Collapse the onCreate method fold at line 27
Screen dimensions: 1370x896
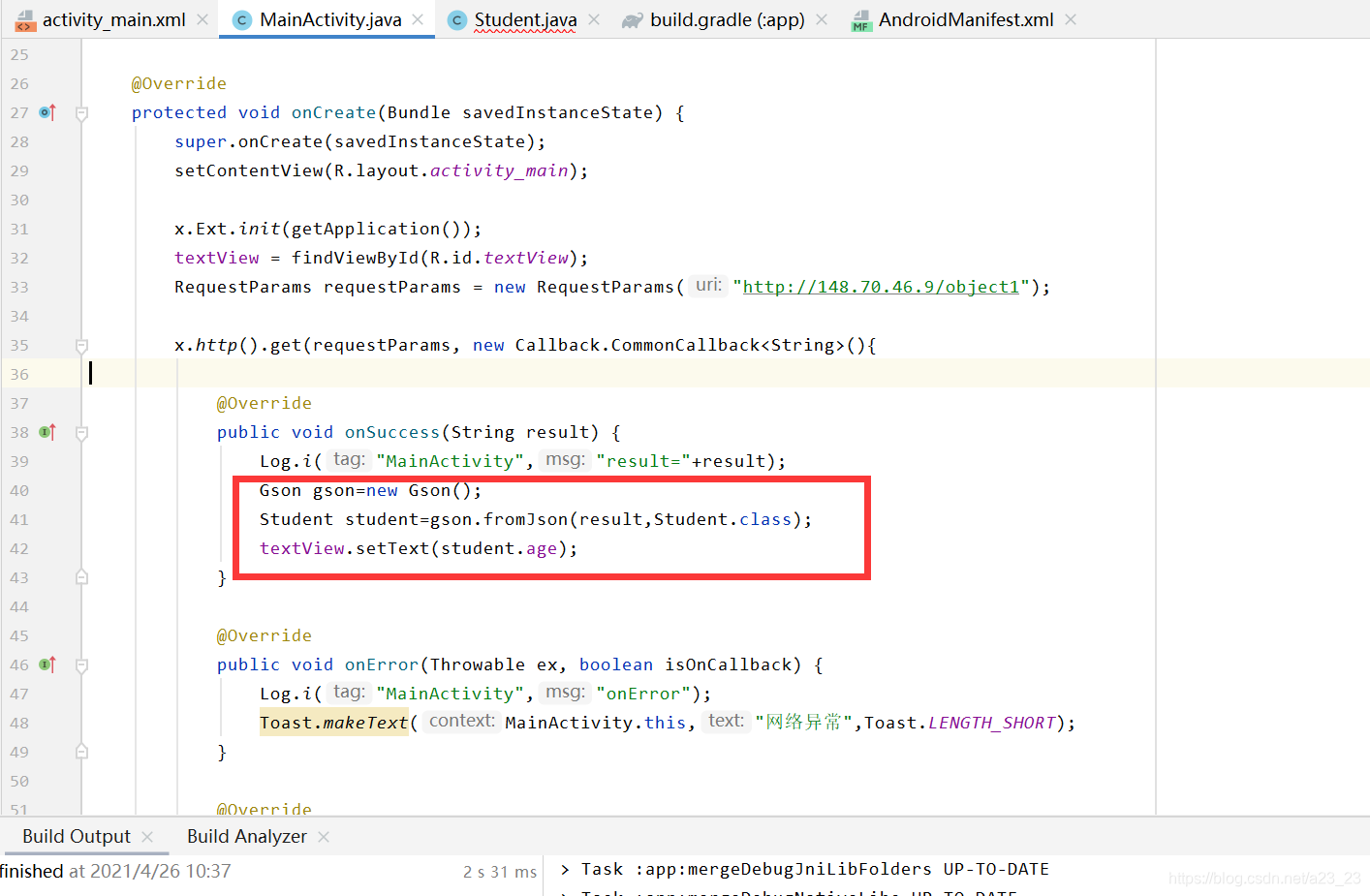click(82, 113)
